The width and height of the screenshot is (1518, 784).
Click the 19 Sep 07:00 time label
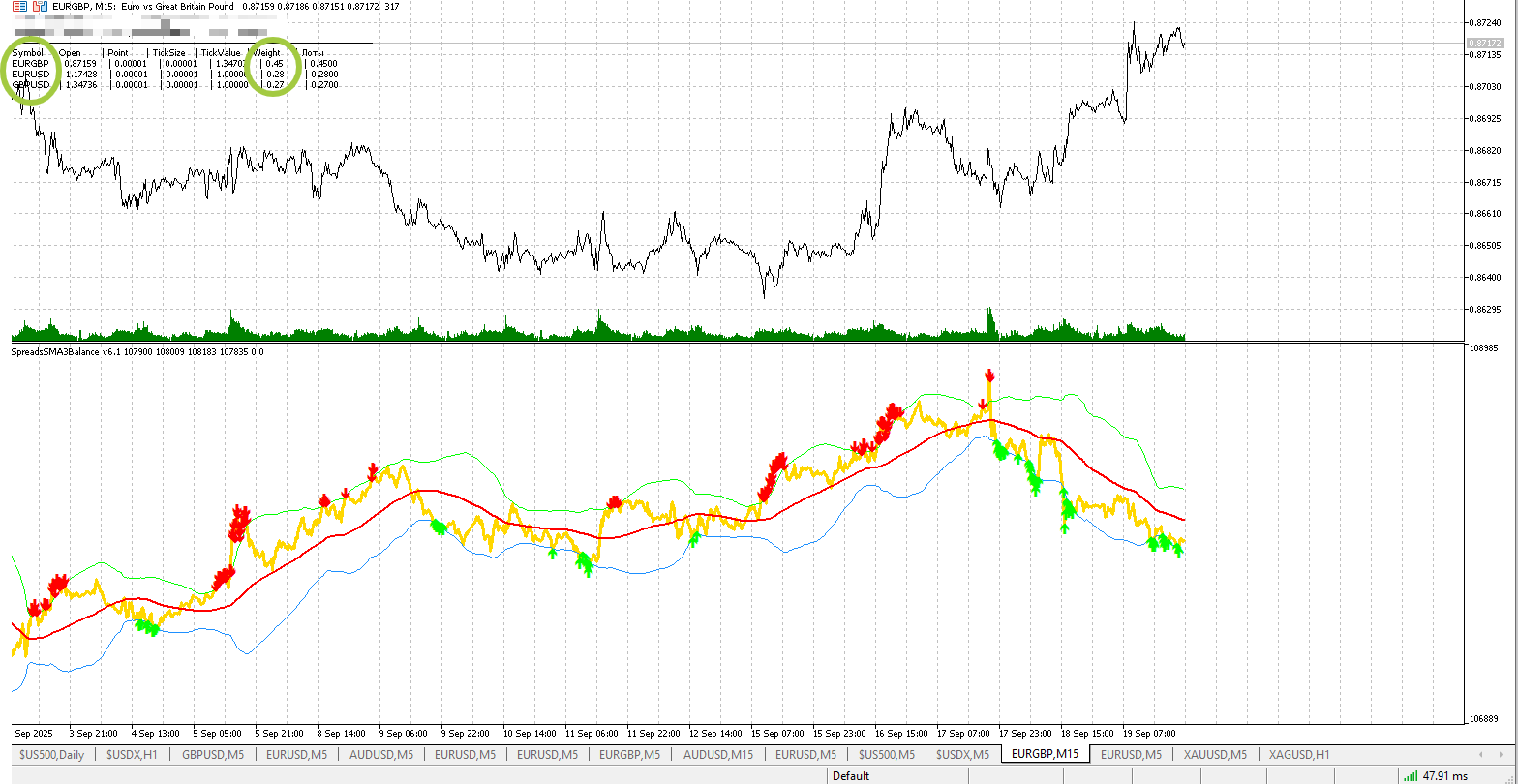(1148, 733)
